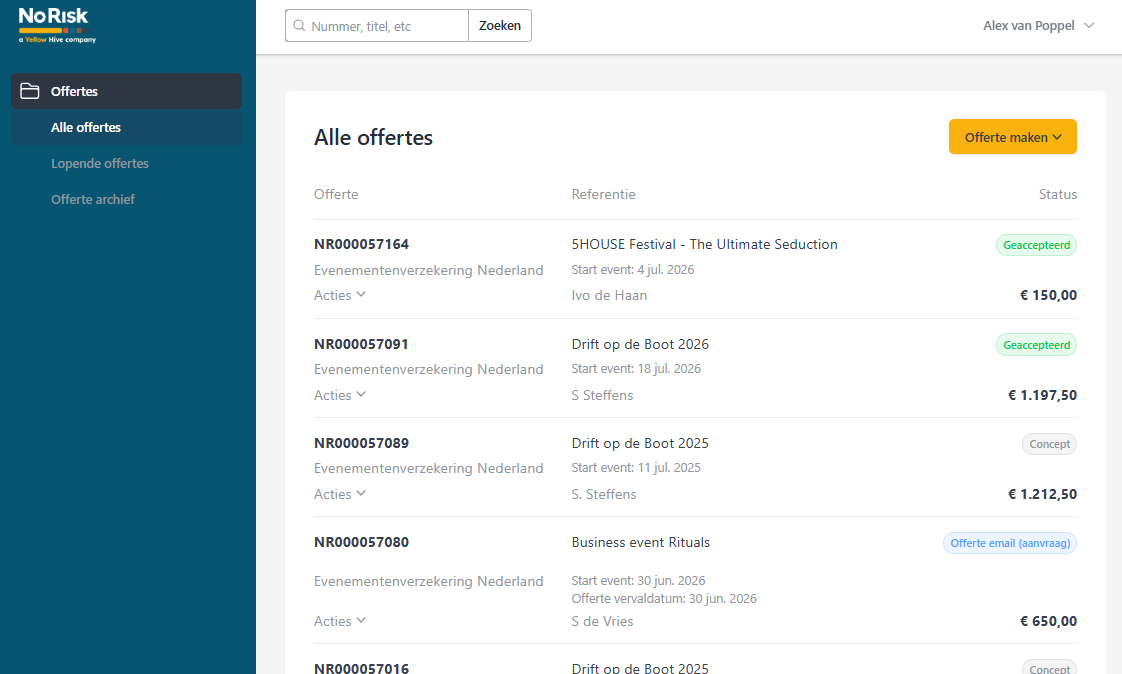
Task: Click the amount € 1.197,50
Action: [1043, 395]
